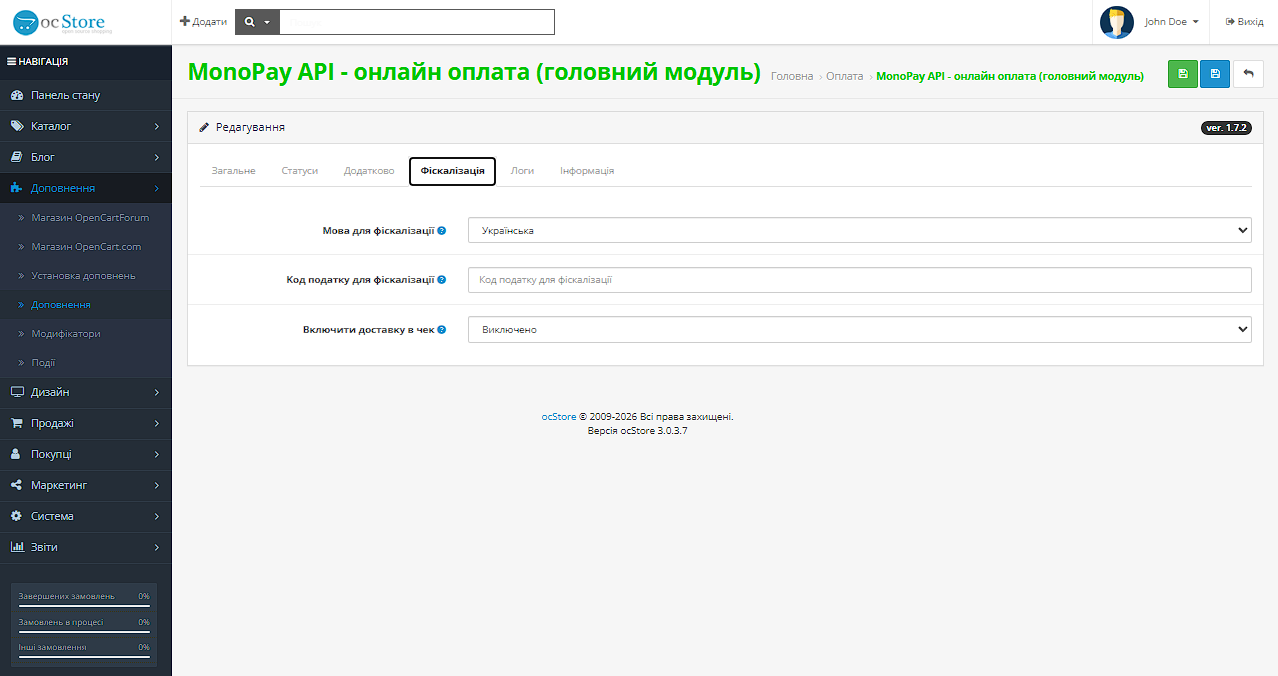Switch to the Додатково tab
The height and width of the screenshot is (676, 1278).
point(369,171)
